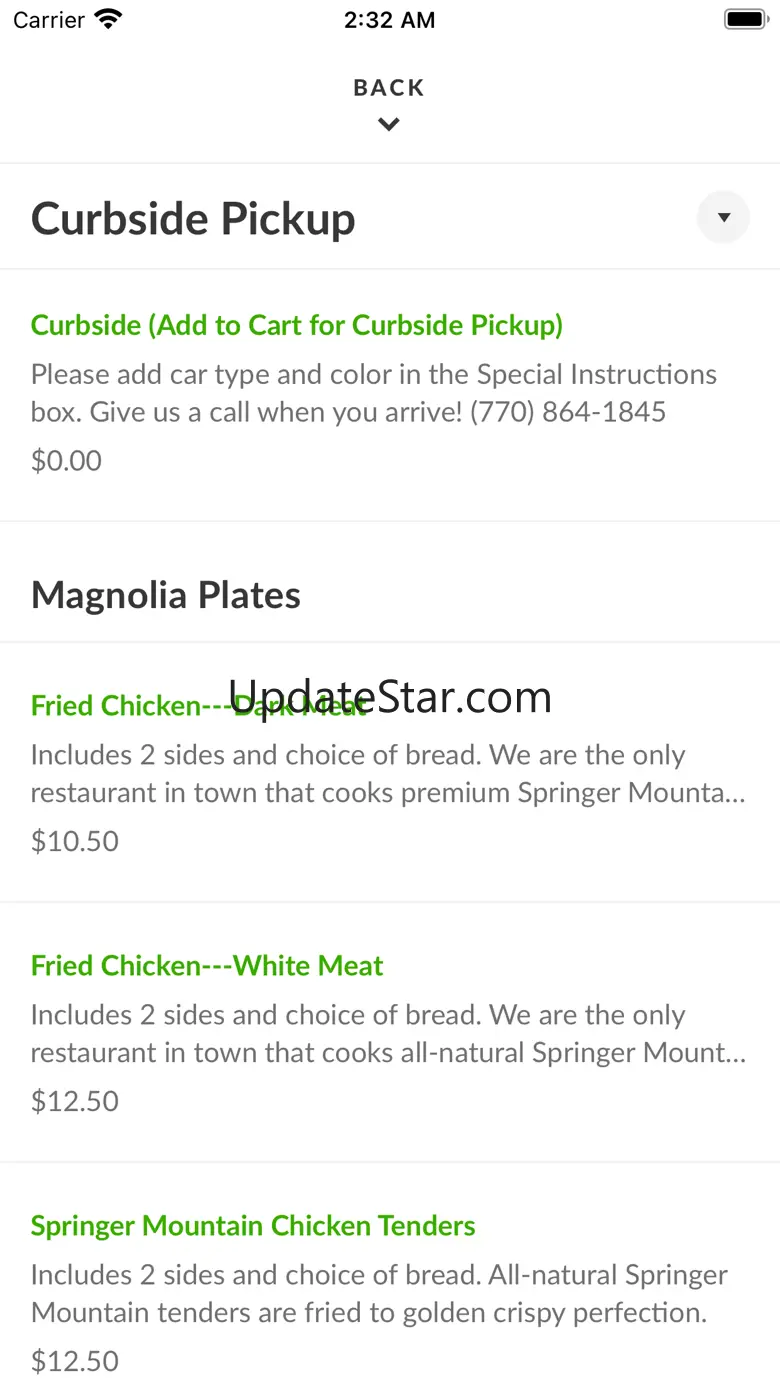Open the Curbside Pickup category dropdown arrow
The image size is (780, 1387).
(x=723, y=217)
